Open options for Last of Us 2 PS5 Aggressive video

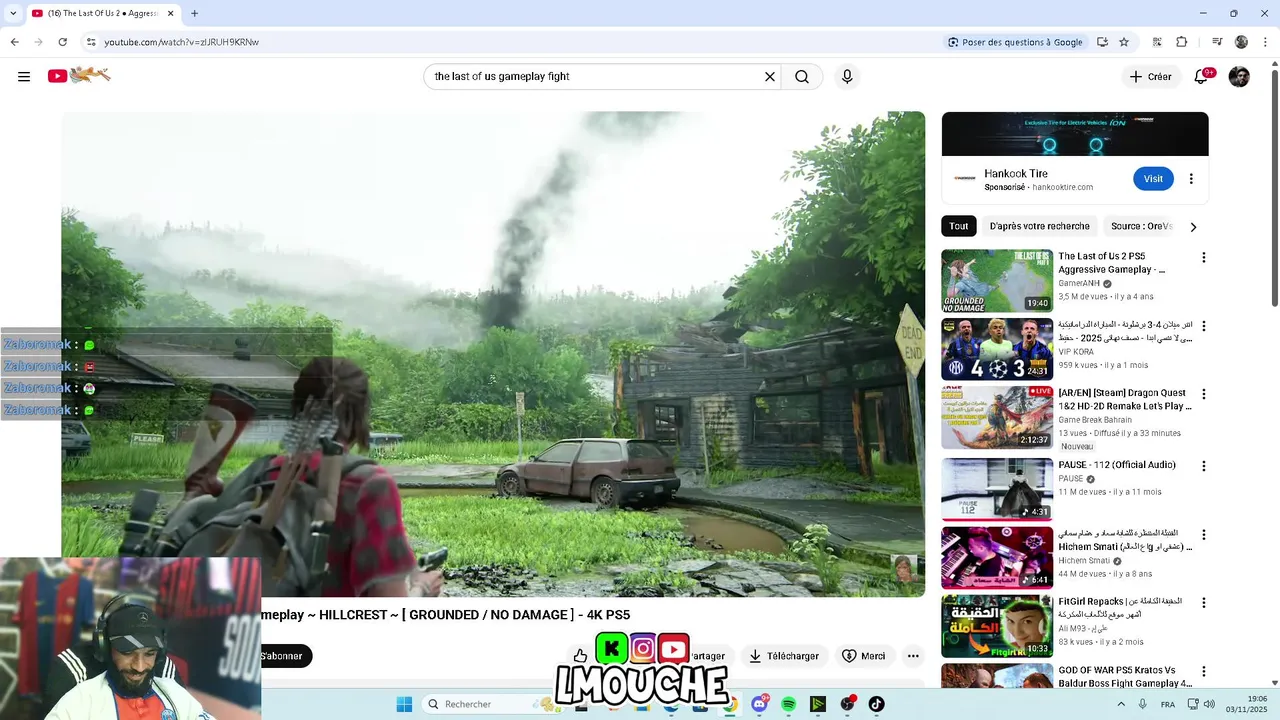pos(1203,257)
